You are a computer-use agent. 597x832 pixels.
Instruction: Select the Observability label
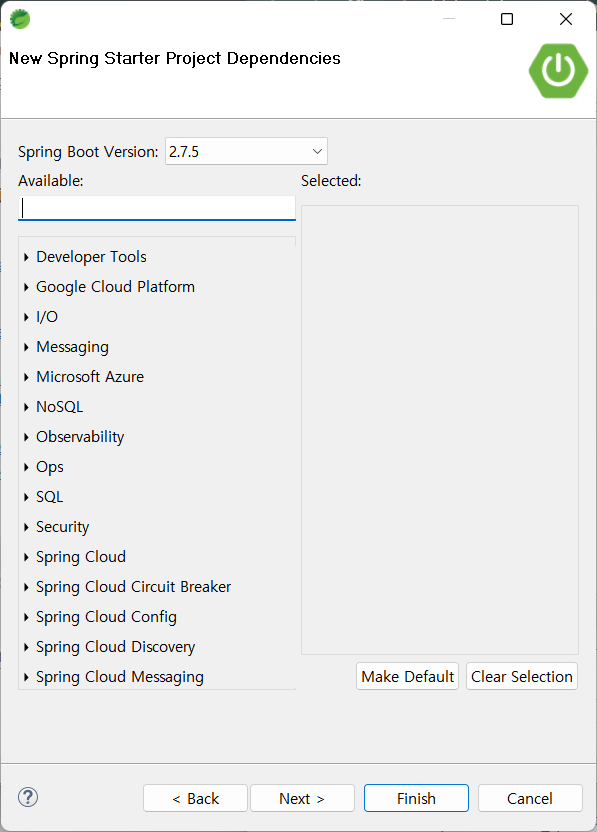80,437
